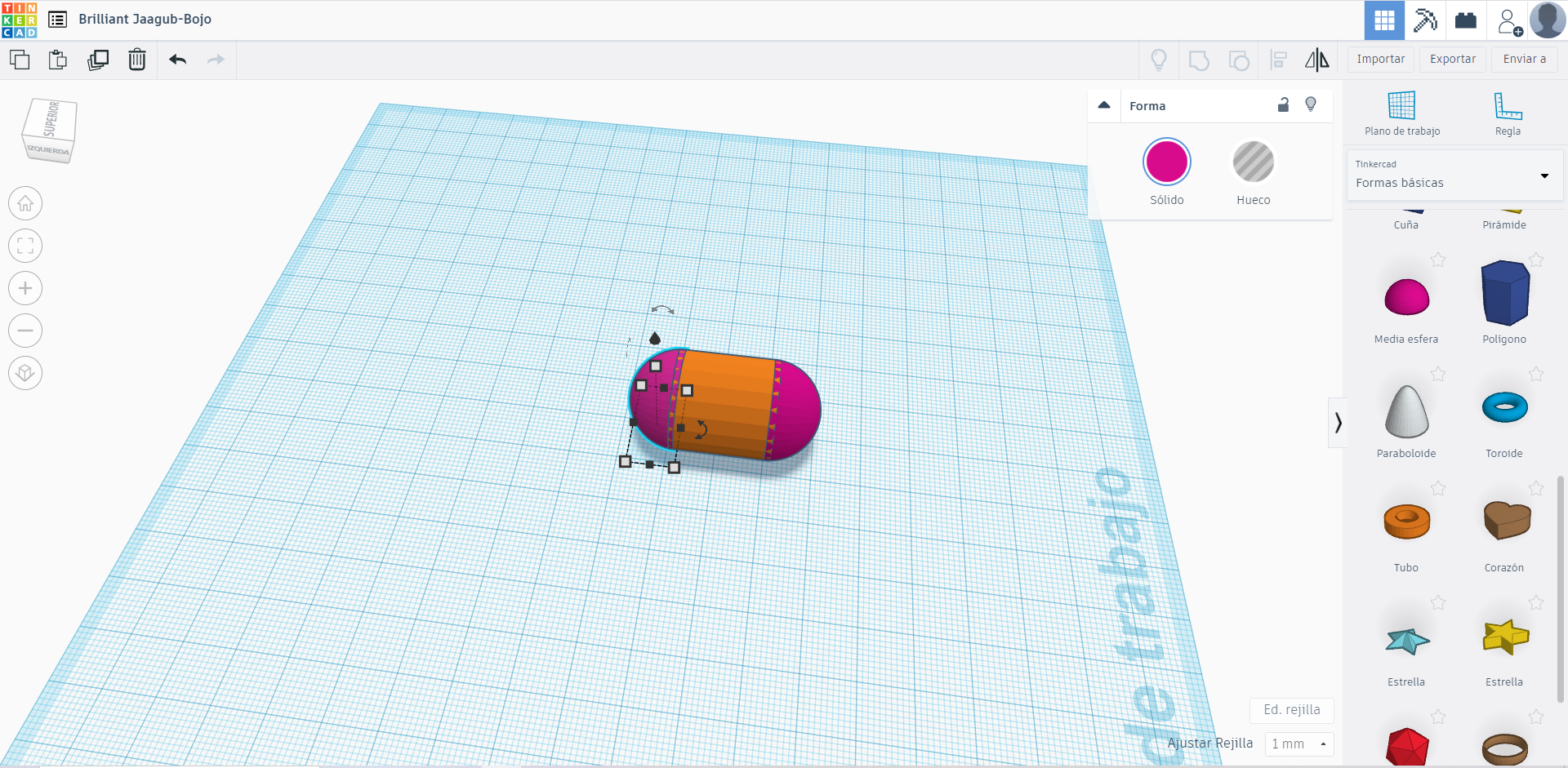Select the Corazón heart shape
1568x768 pixels.
pyautogui.click(x=1506, y=520)
